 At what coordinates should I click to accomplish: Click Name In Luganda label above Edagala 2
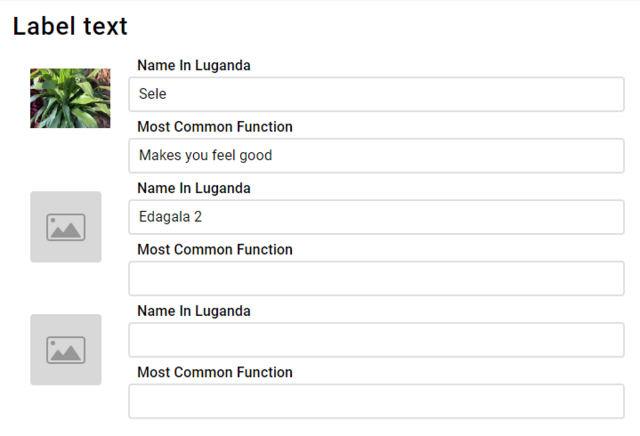(194, 188)
